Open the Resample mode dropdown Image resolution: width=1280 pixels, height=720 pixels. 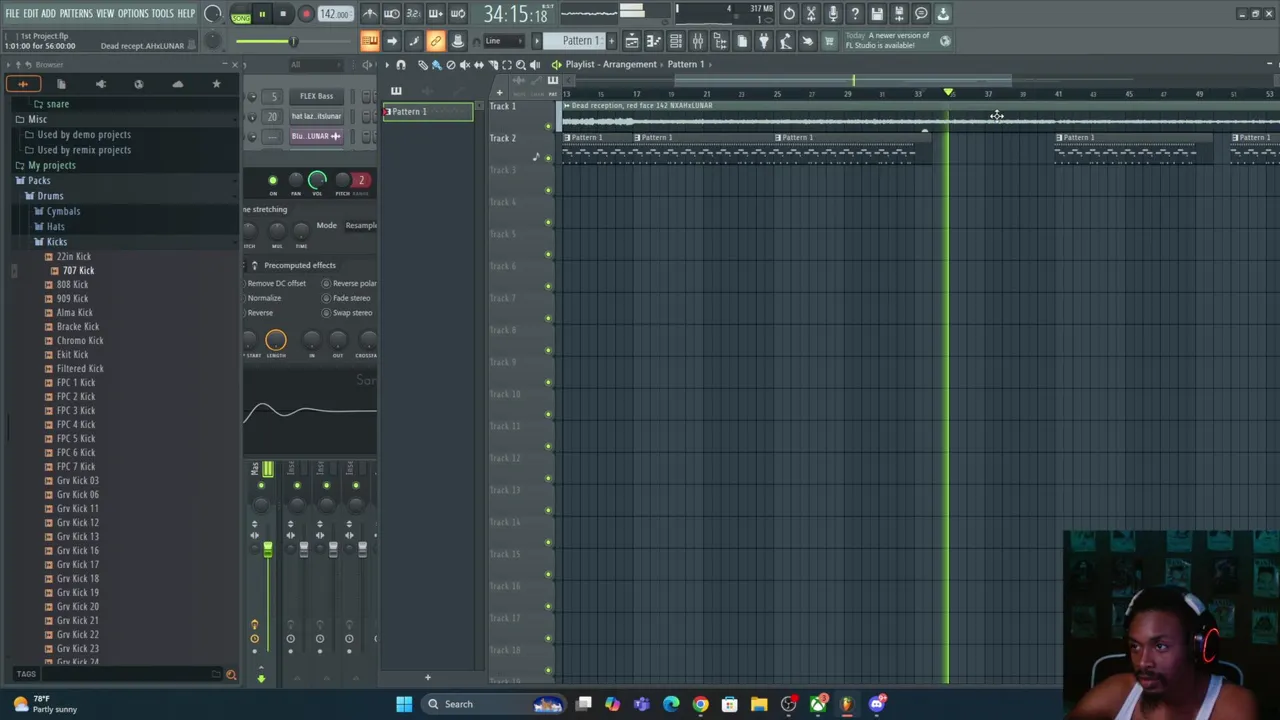360,225
